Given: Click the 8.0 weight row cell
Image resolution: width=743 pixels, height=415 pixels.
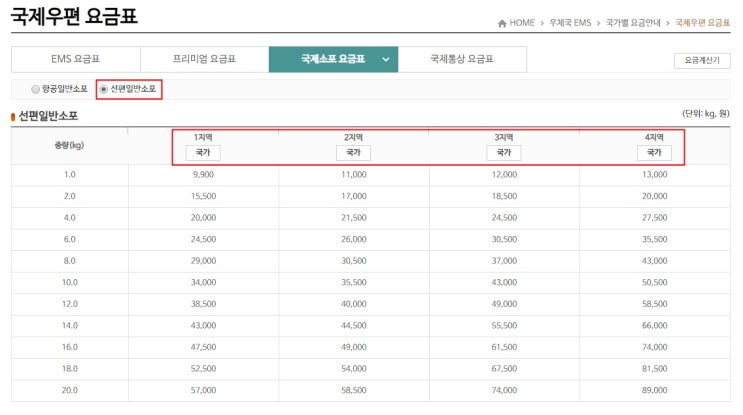Looking at the screenshot, I should coord(70,261).
